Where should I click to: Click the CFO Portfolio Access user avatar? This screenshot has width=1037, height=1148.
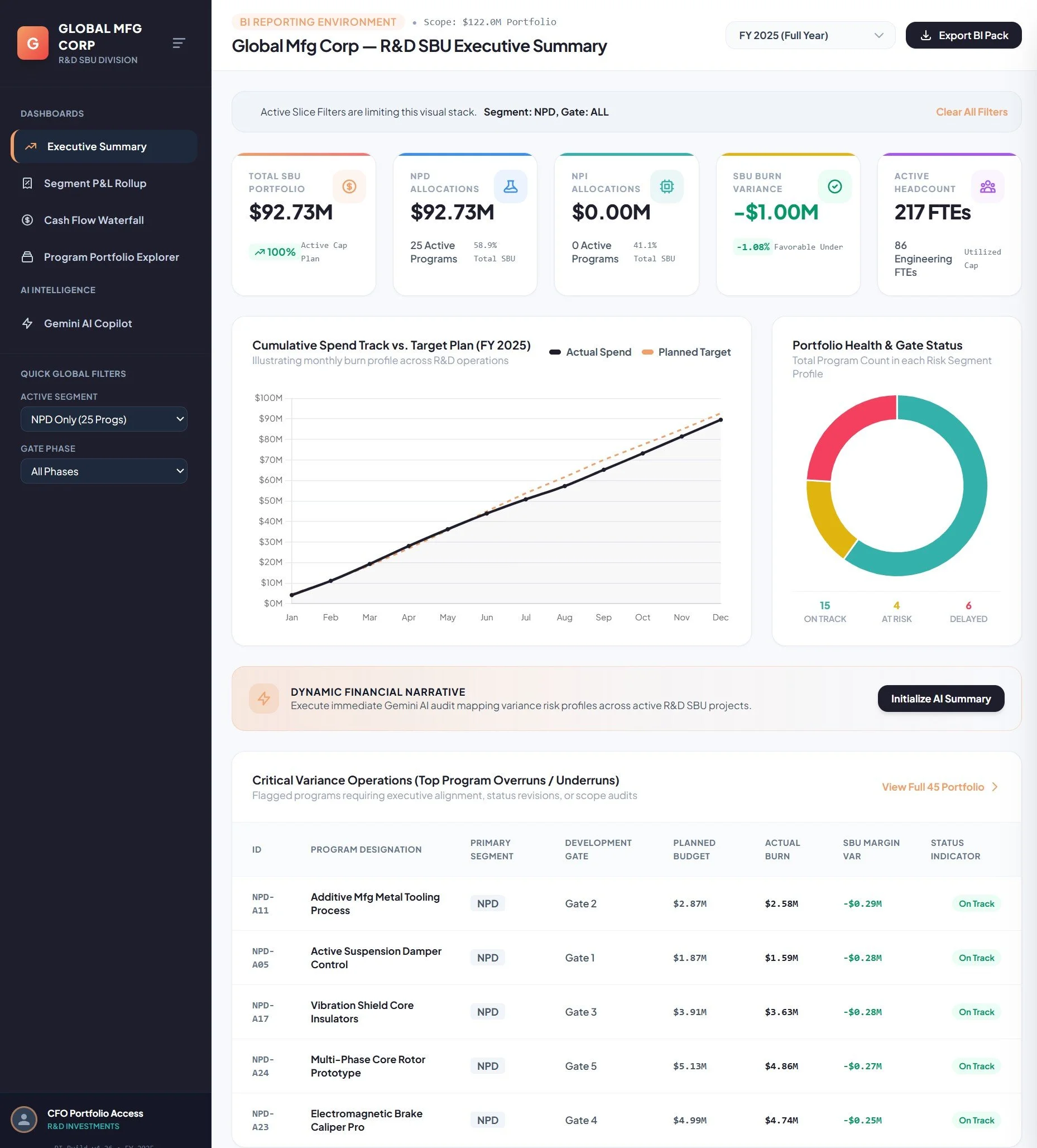coord(24,1119)
